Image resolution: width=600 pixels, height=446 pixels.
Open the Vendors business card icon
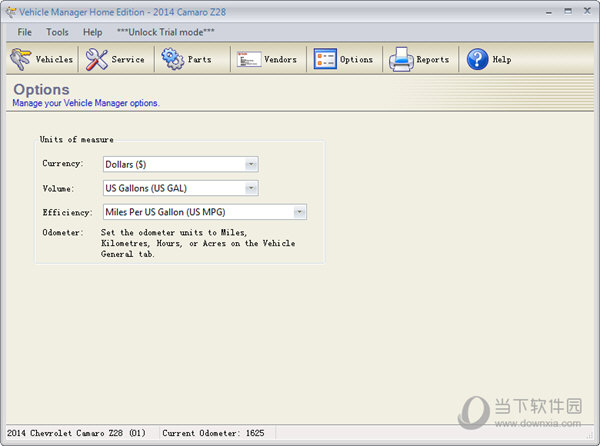(249, 59)
